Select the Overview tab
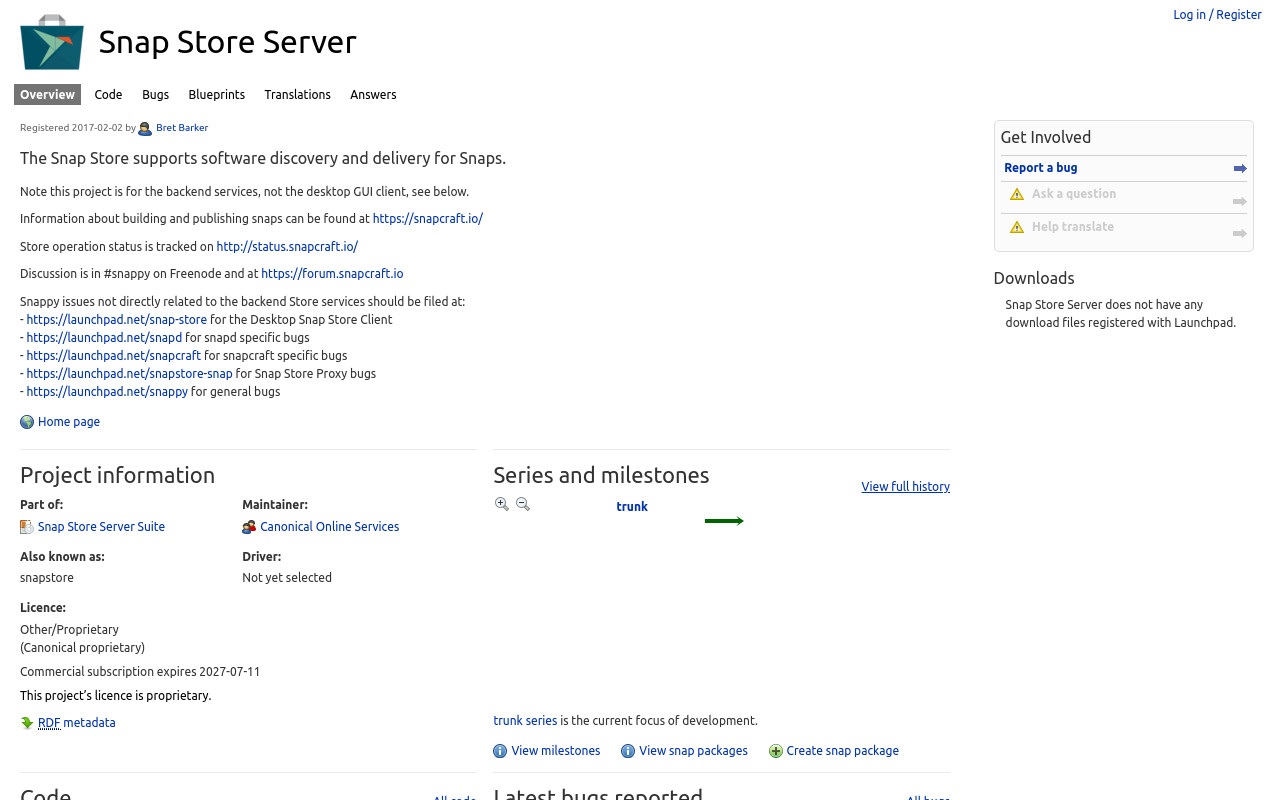 (x=47, y=95)
